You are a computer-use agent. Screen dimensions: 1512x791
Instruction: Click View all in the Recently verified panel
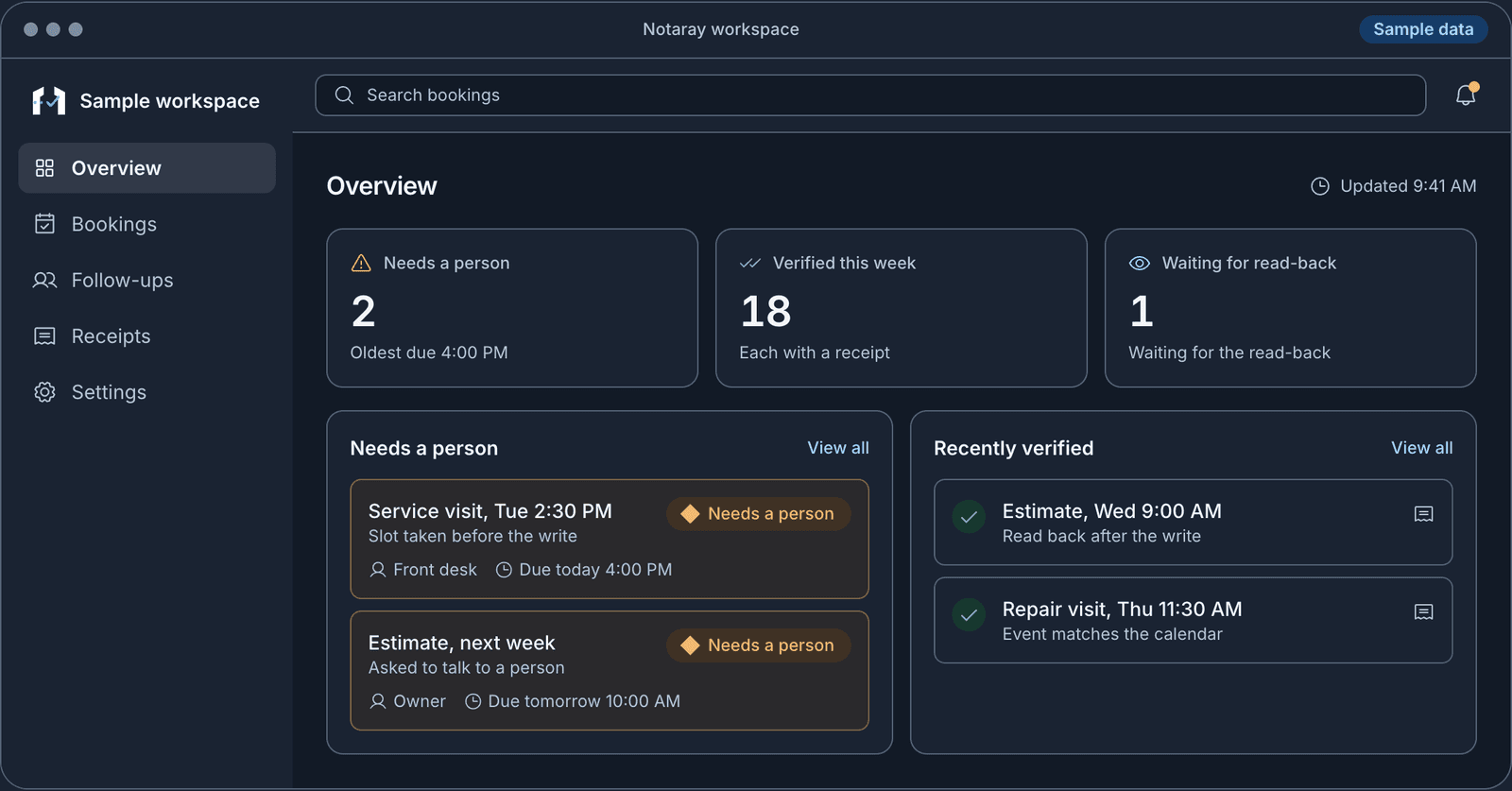[1422, 448]
